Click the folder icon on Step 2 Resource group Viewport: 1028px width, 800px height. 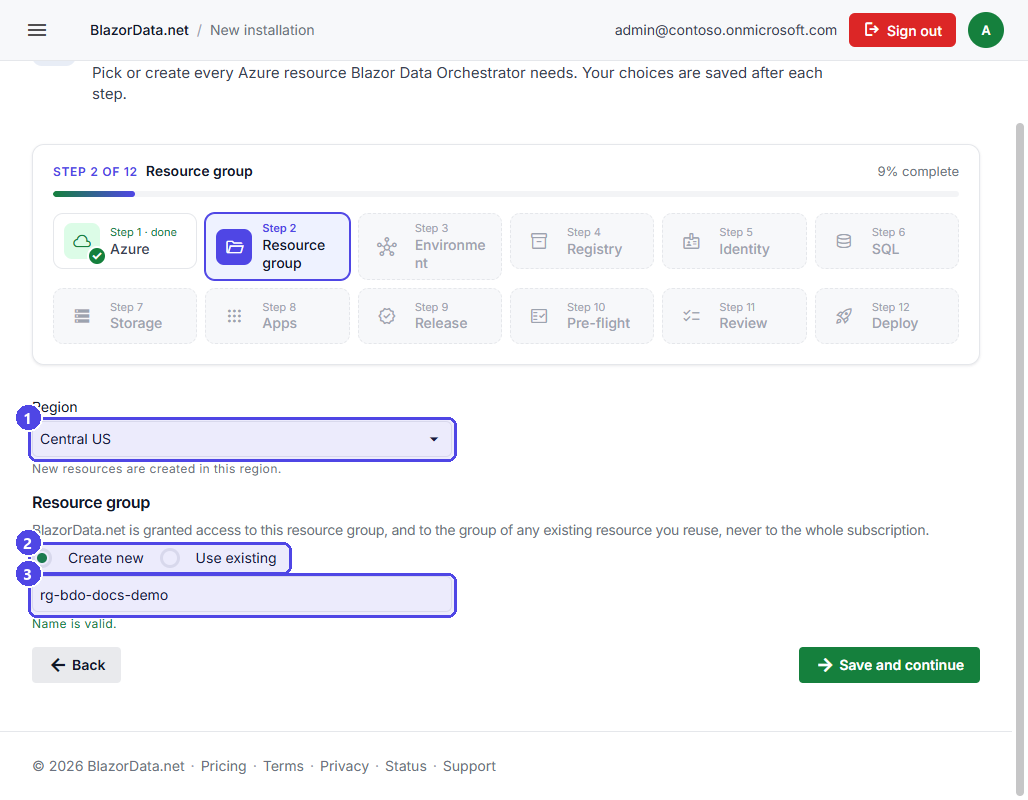[234, 247]
